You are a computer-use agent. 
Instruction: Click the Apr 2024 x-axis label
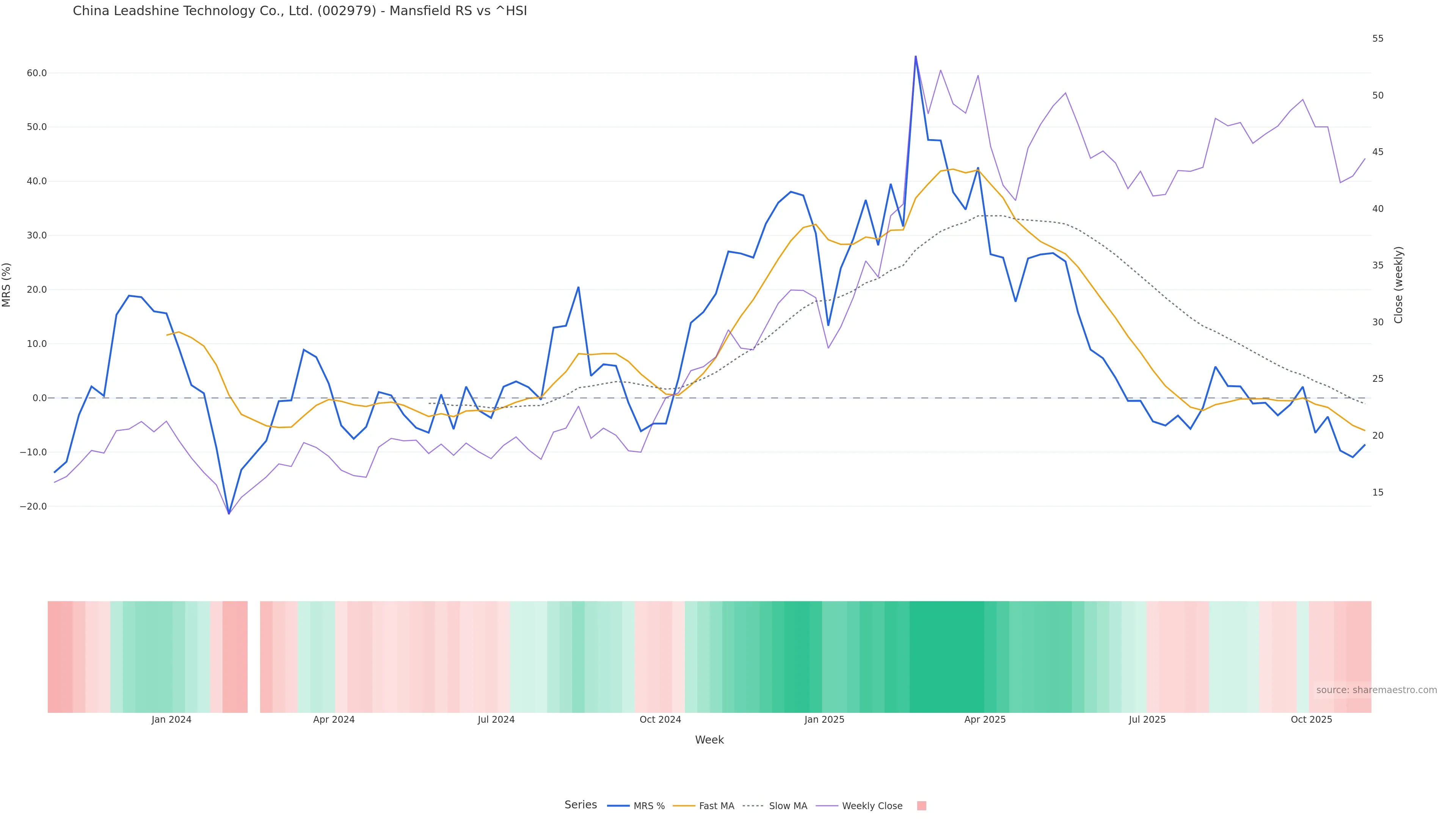point(334,720)
